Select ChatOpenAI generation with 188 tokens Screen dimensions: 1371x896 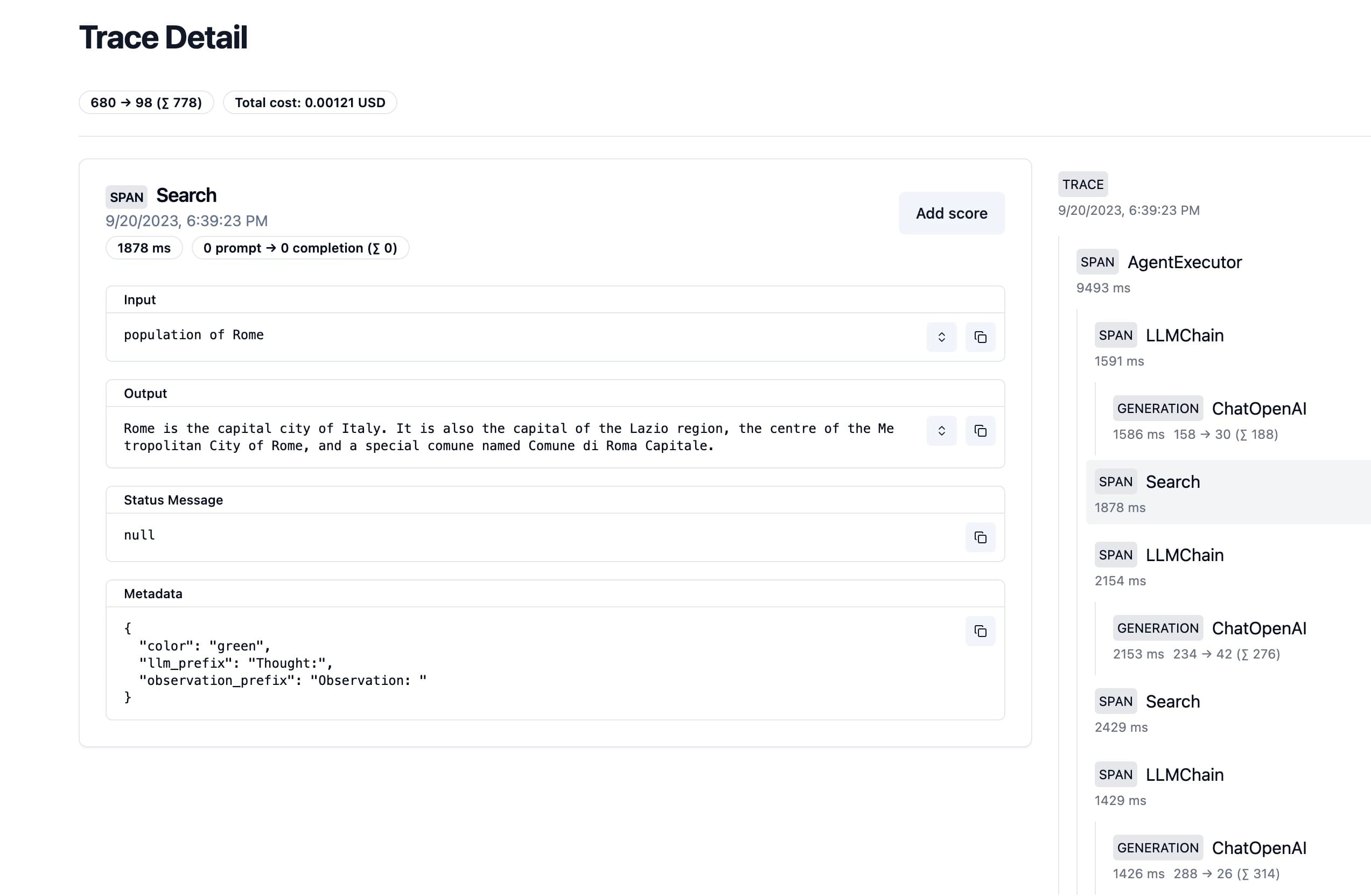tap(1258, 409)
